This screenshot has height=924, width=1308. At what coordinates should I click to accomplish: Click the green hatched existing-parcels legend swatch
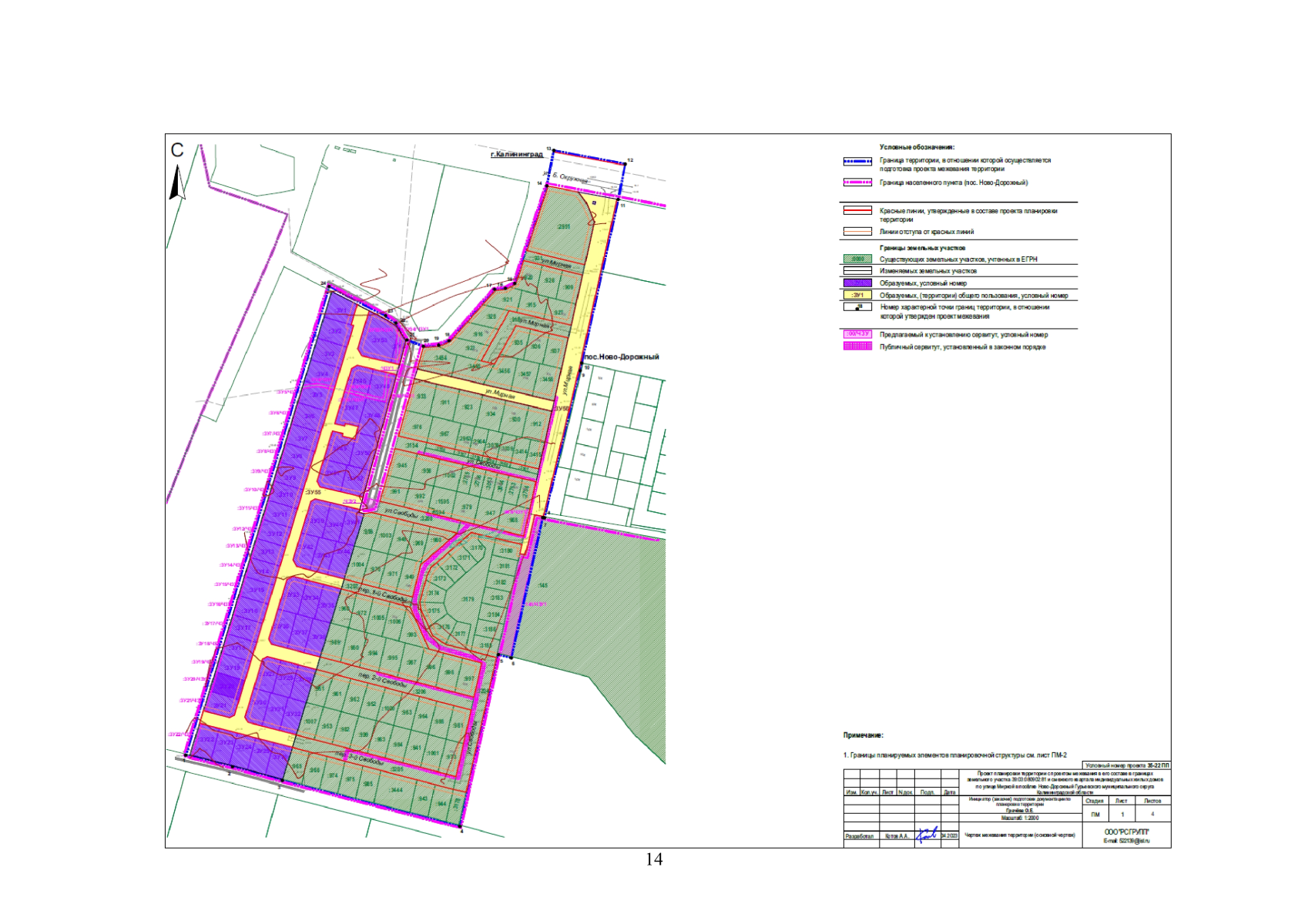857,259
